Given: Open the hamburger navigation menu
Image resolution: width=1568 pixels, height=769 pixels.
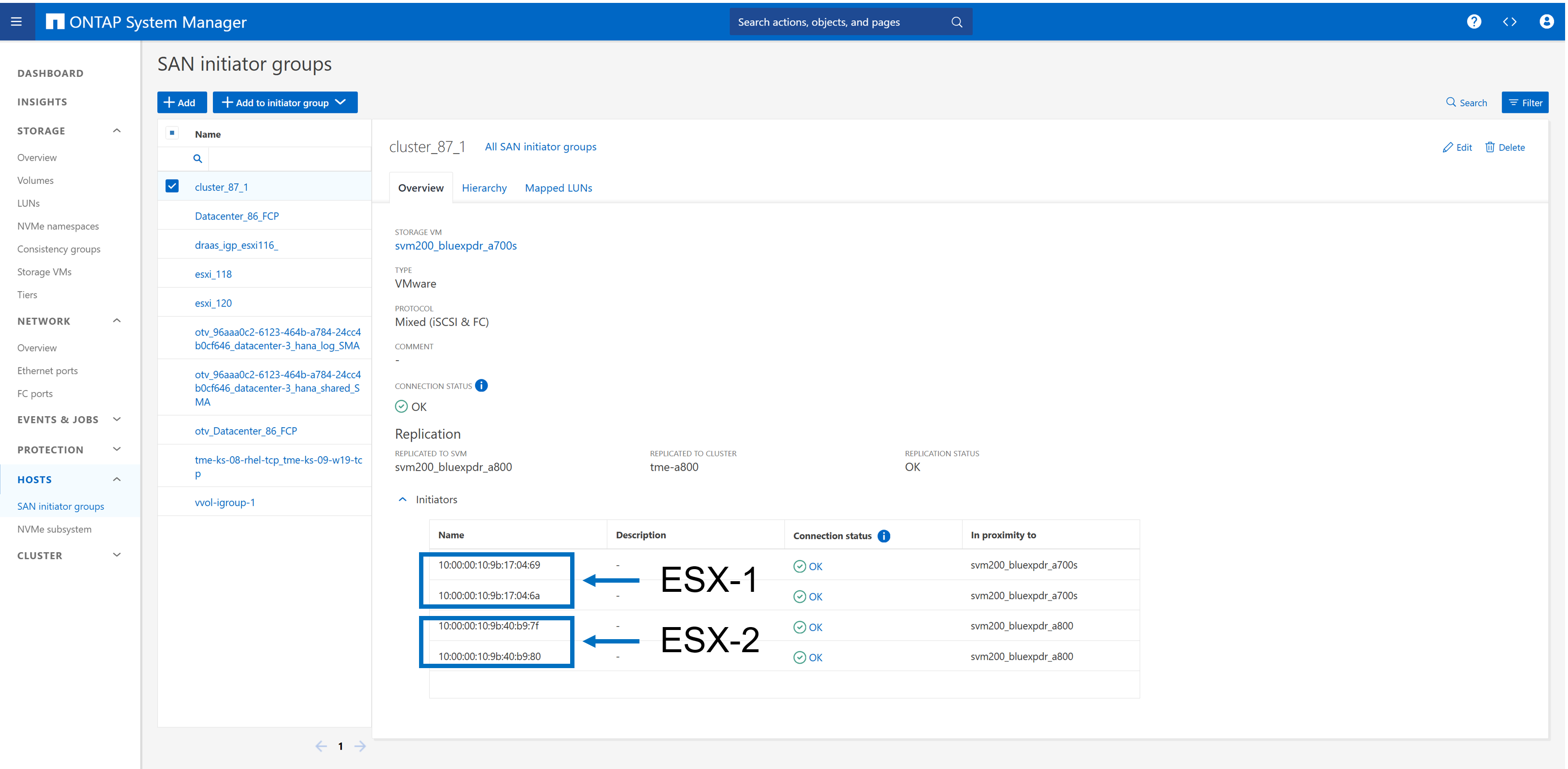Looking at the screenshot, I should tap(16, 22).
